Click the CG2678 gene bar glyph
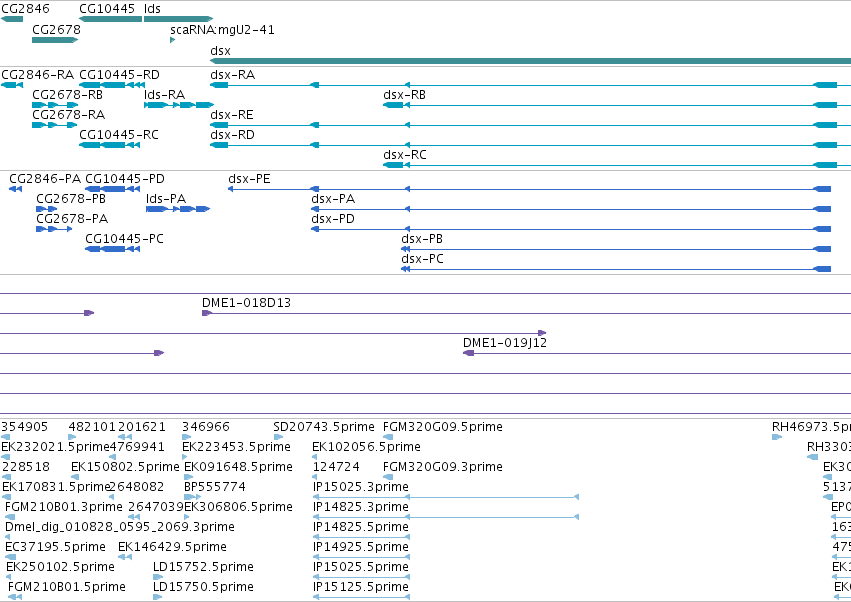Image resolution: width=851 pixels, height=602 pixels. click(x=55, y=40)
